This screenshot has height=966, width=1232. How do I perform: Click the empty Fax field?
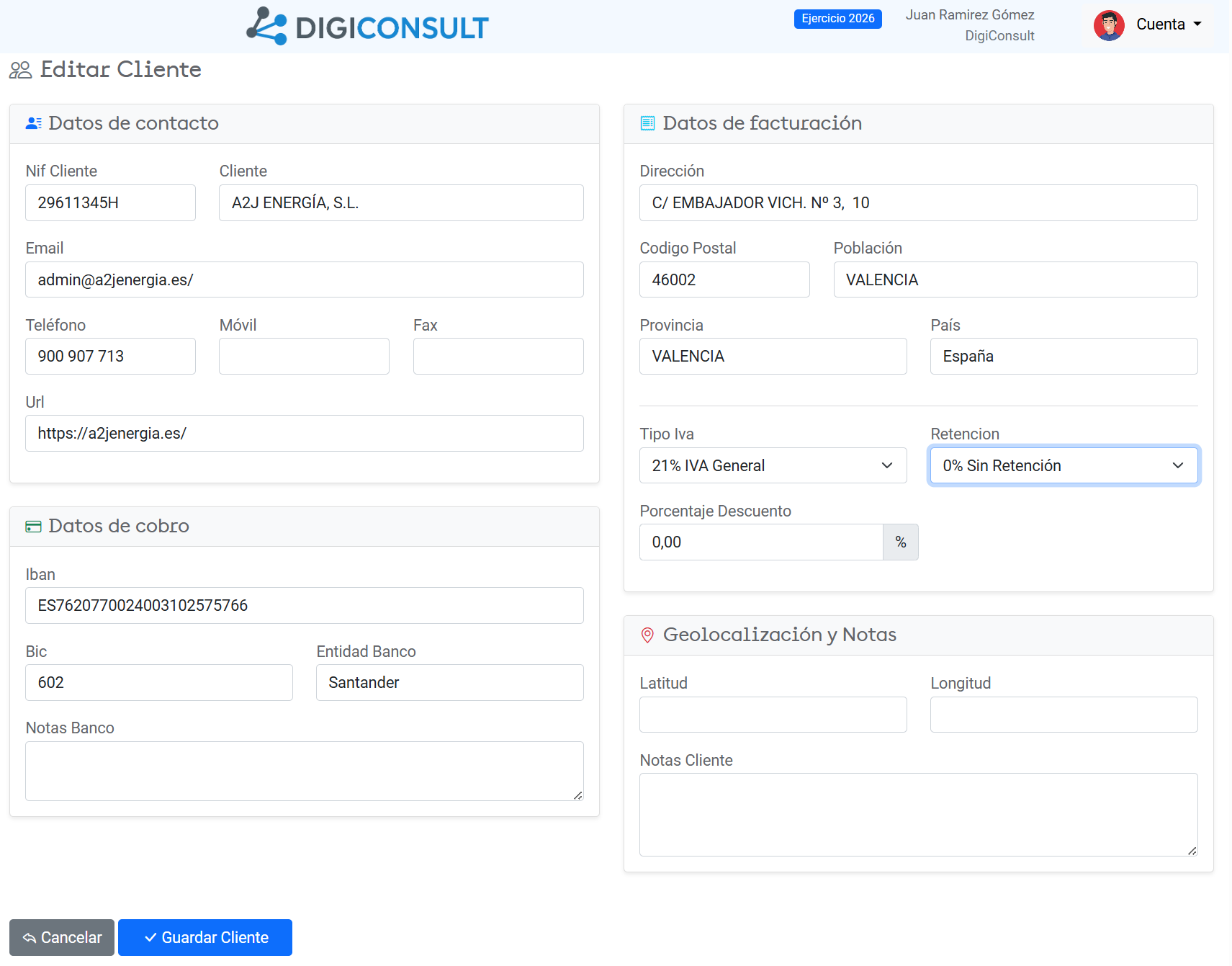pyautogui.click(x=498, y=357)
